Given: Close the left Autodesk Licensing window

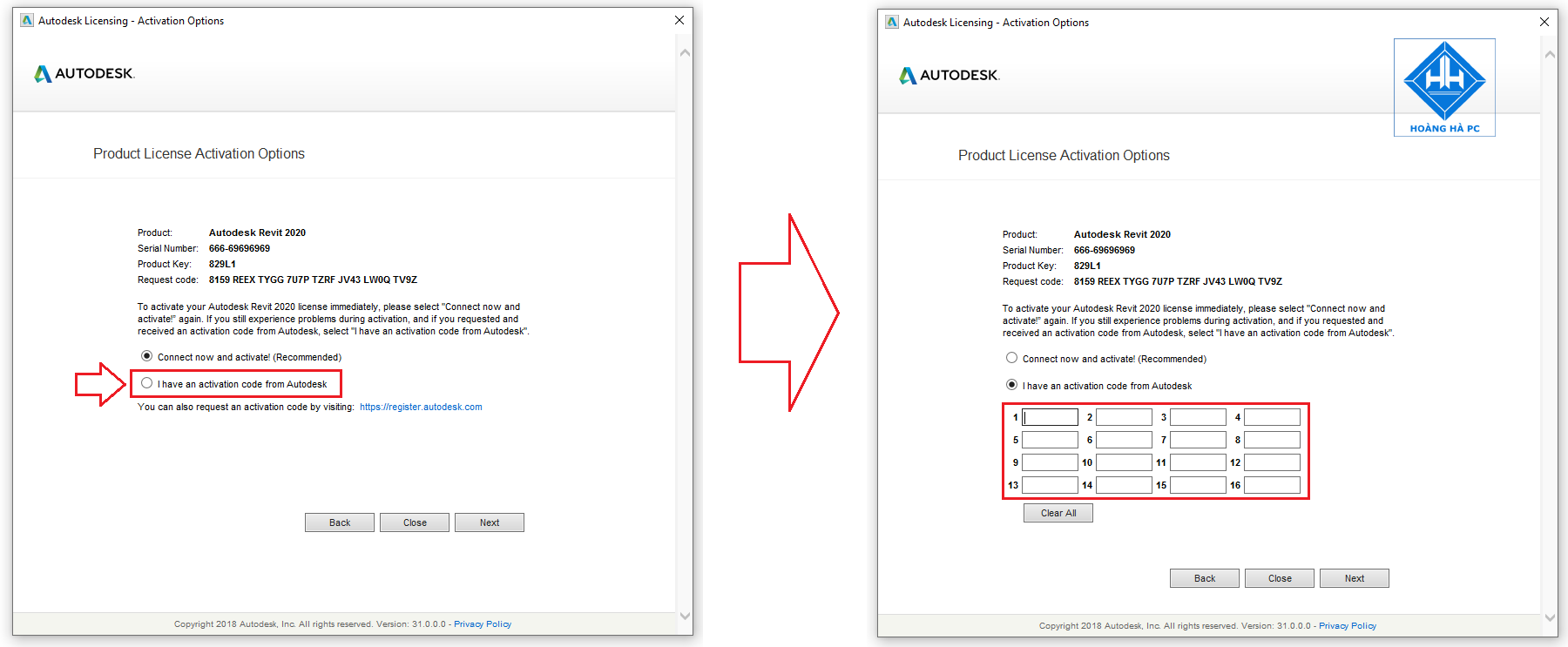Looking at the screenshot, I should click(679, 20).
